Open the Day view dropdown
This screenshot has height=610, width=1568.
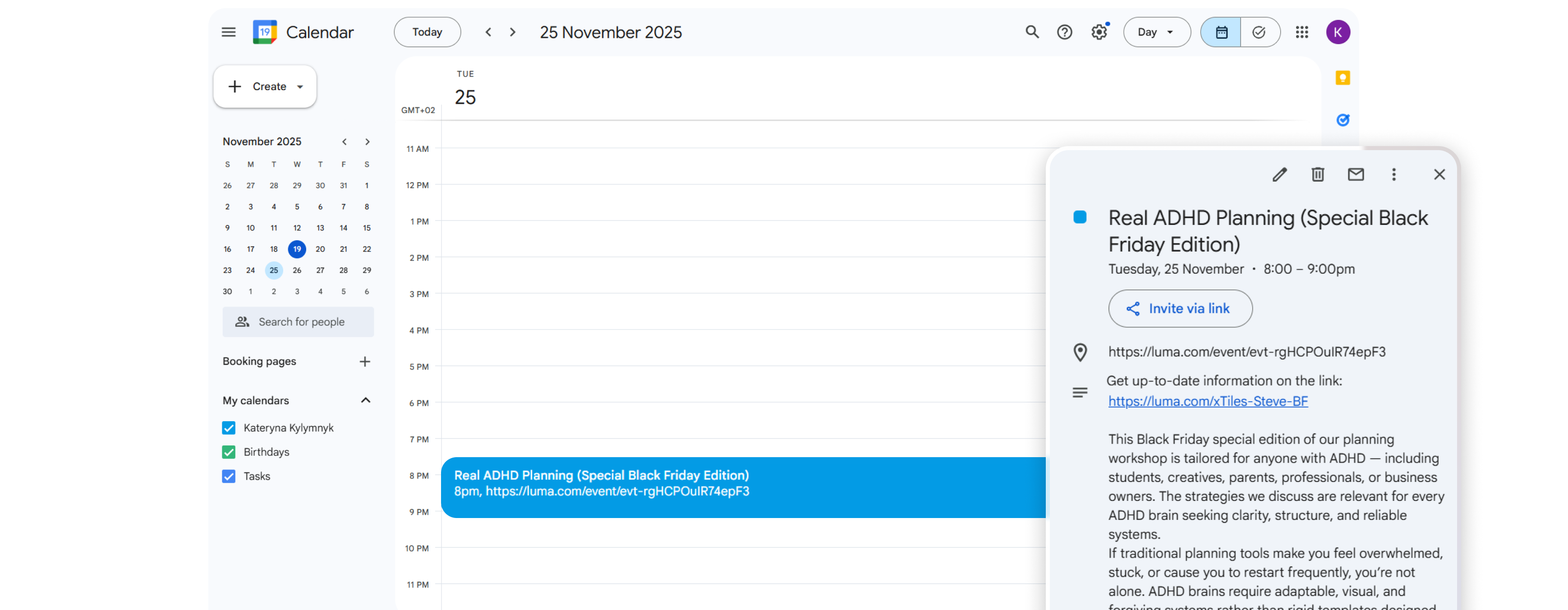(1156, 32)
